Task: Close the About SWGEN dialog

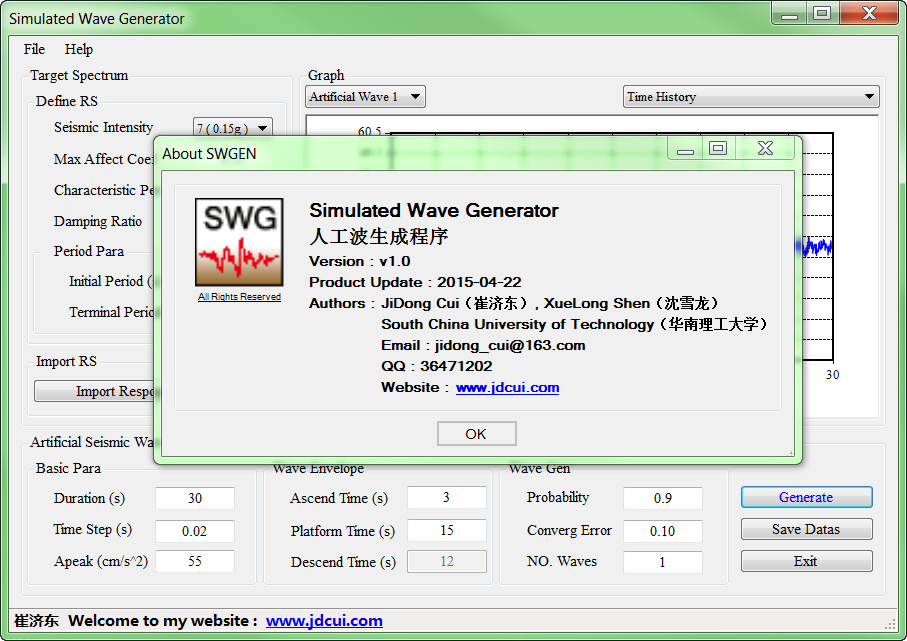Action: coord(765,149)
